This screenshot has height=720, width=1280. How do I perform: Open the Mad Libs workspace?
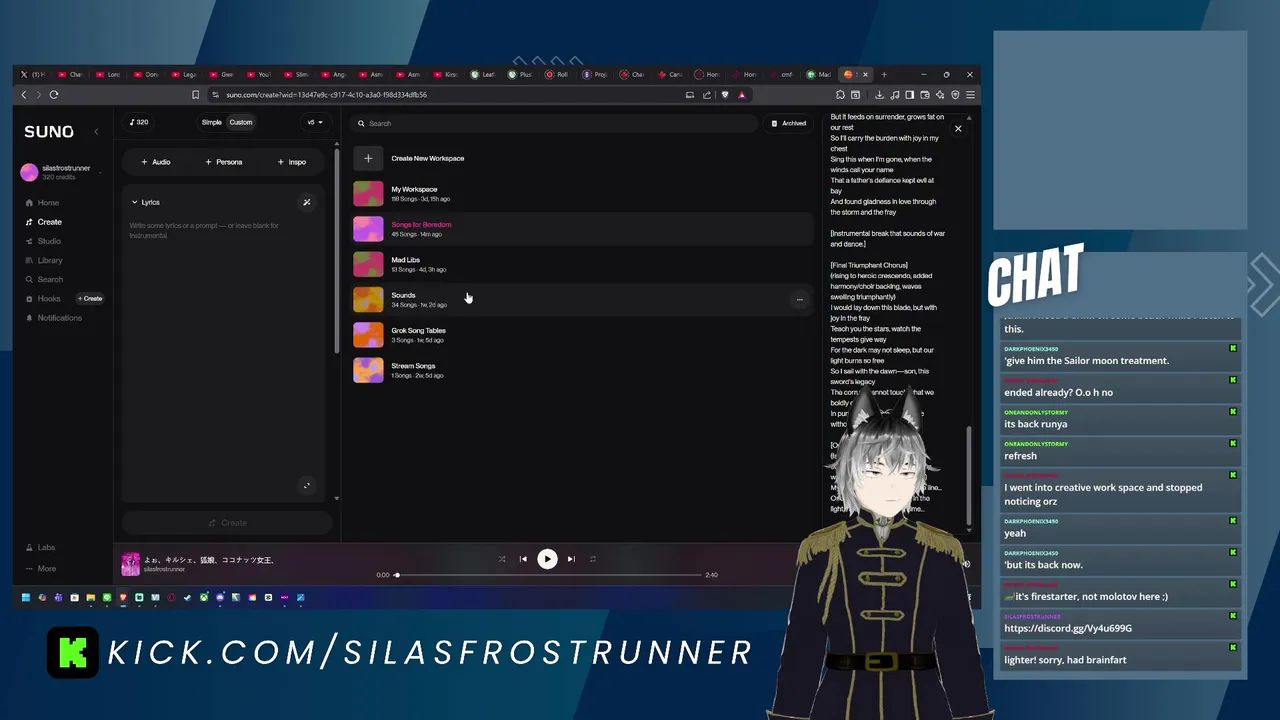point(585,264)
